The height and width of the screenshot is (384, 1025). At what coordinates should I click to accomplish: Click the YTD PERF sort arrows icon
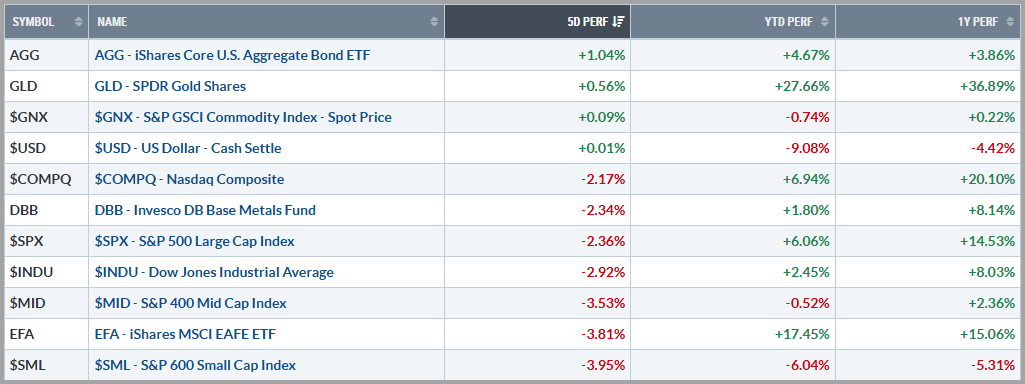824,22
